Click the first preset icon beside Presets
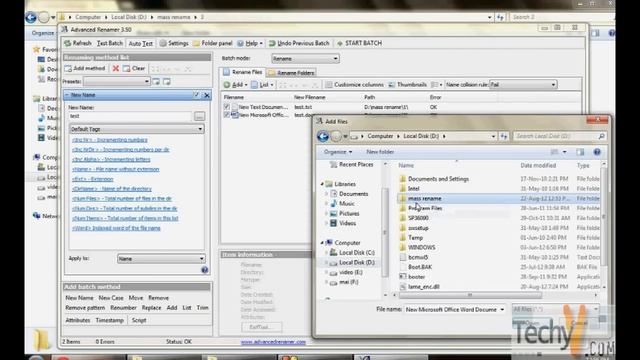 coord(156,82)
